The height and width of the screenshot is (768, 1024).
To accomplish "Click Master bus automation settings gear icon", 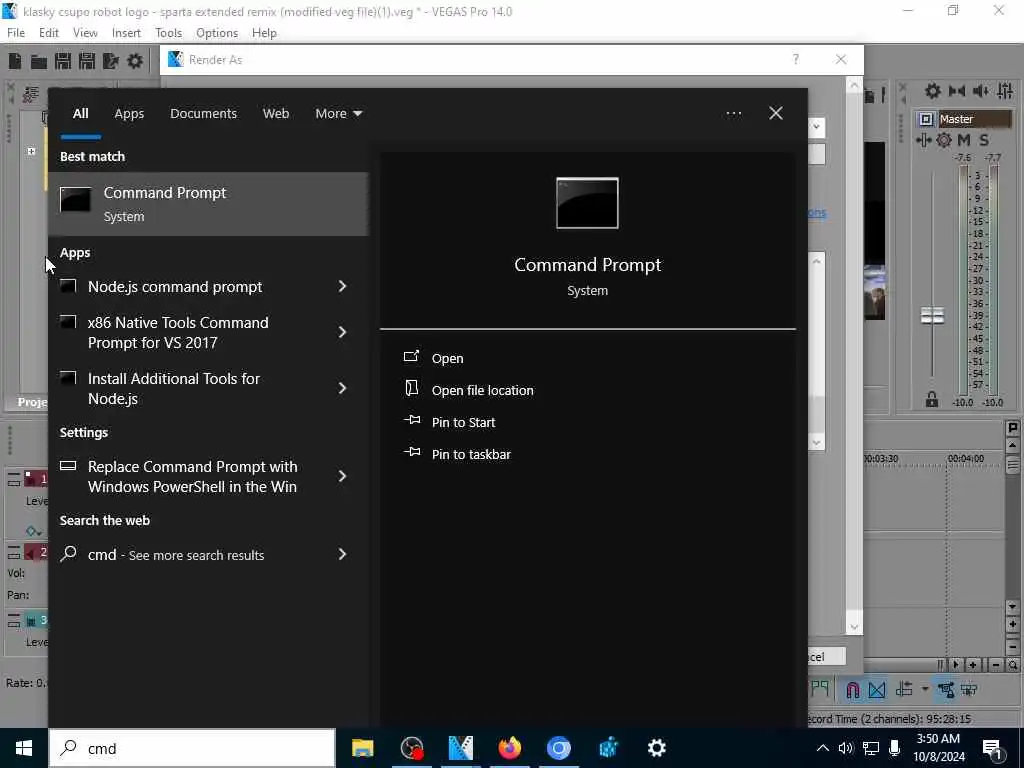I will point(944,140).
